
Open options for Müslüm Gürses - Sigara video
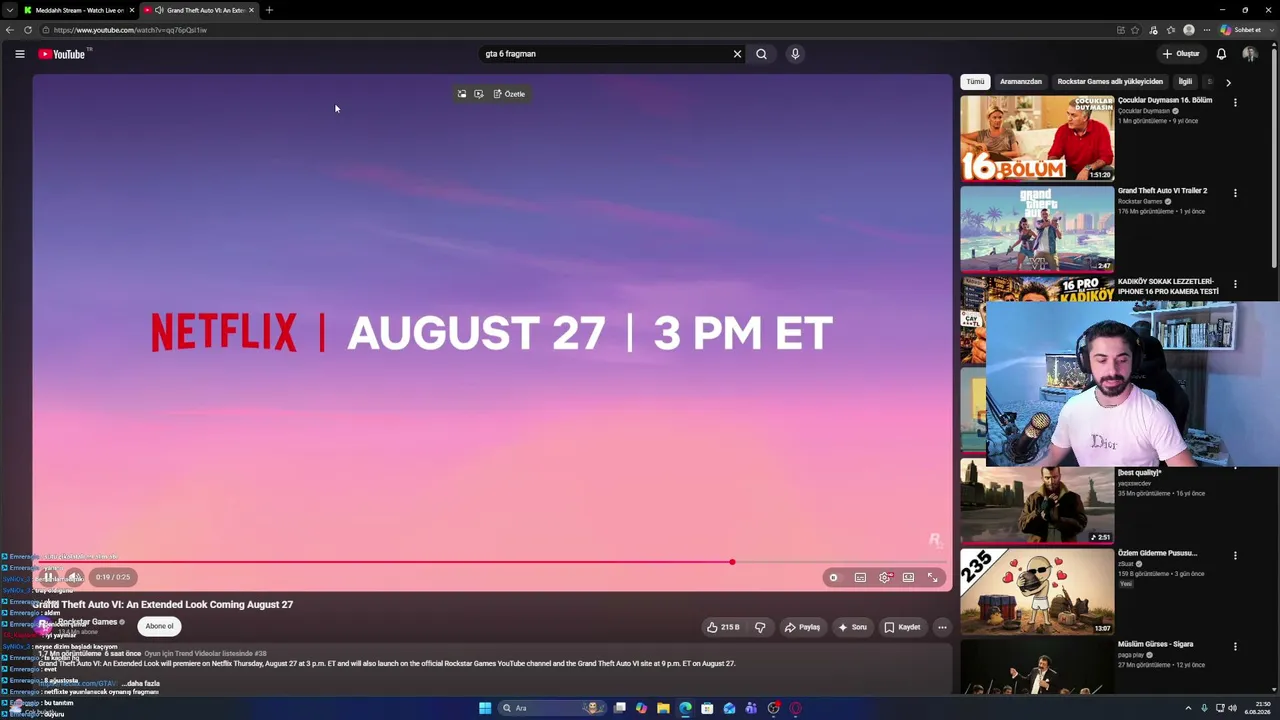click(x=1235, y=646)
